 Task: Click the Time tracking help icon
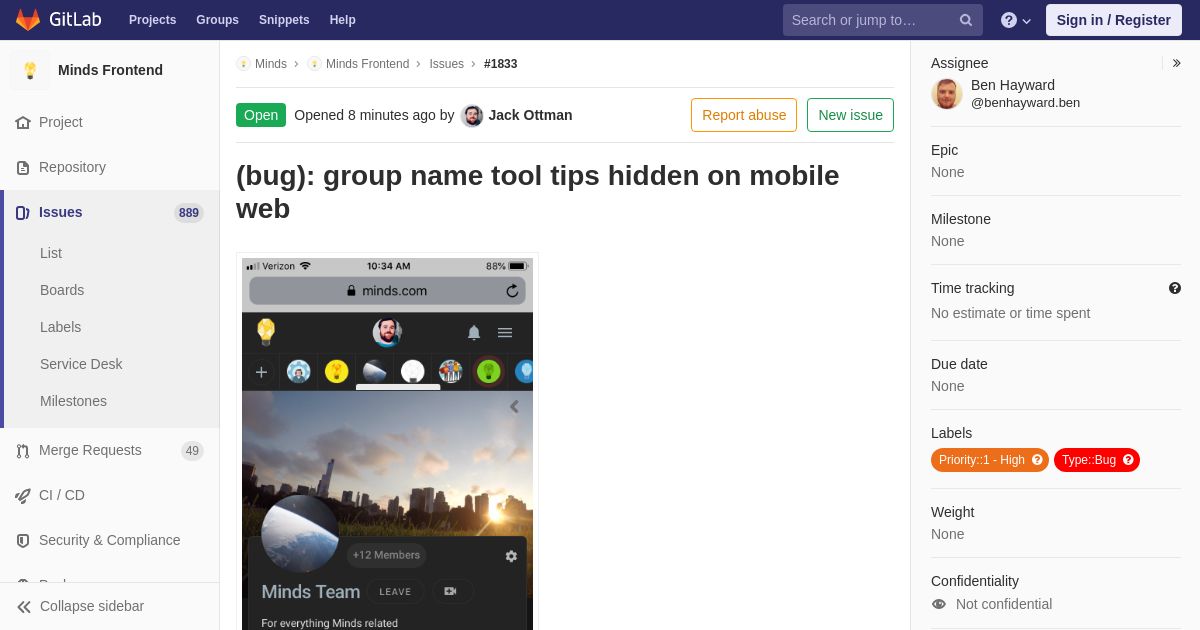pos(1175,288)
